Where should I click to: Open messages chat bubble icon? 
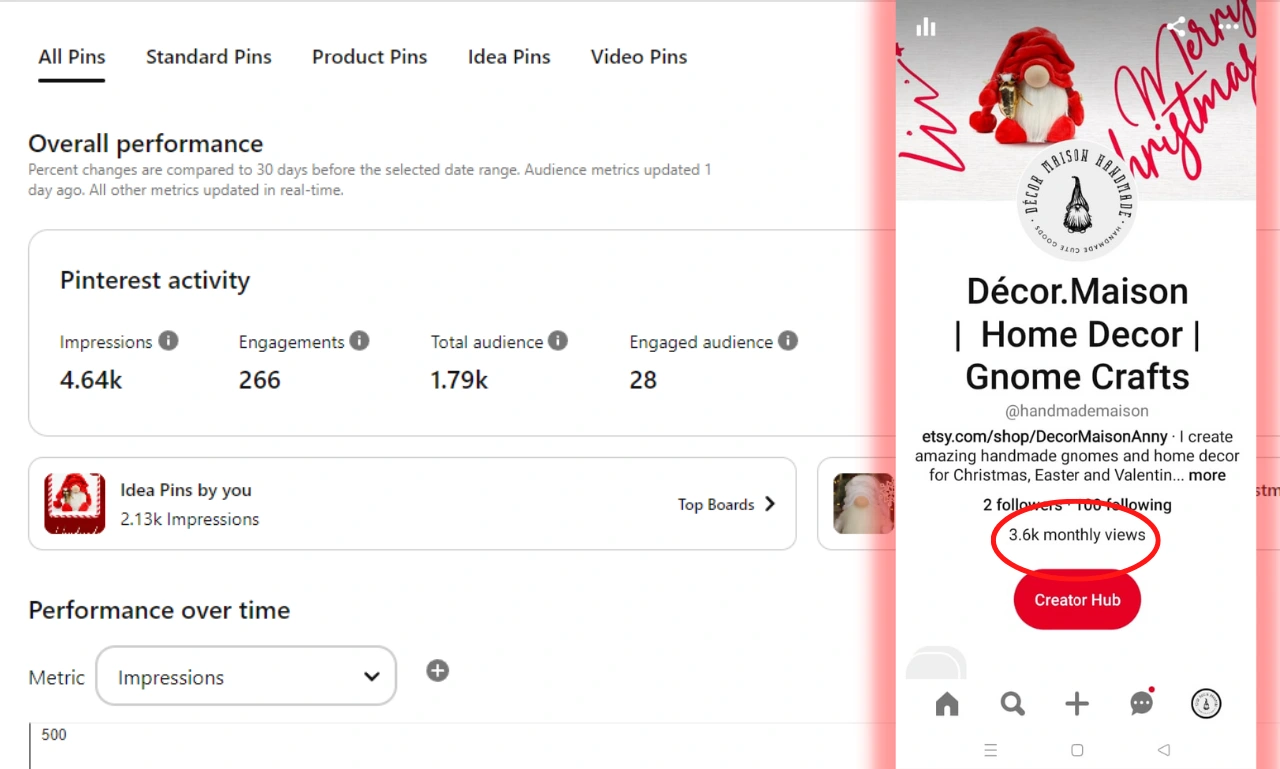[x=1142, y=703]
